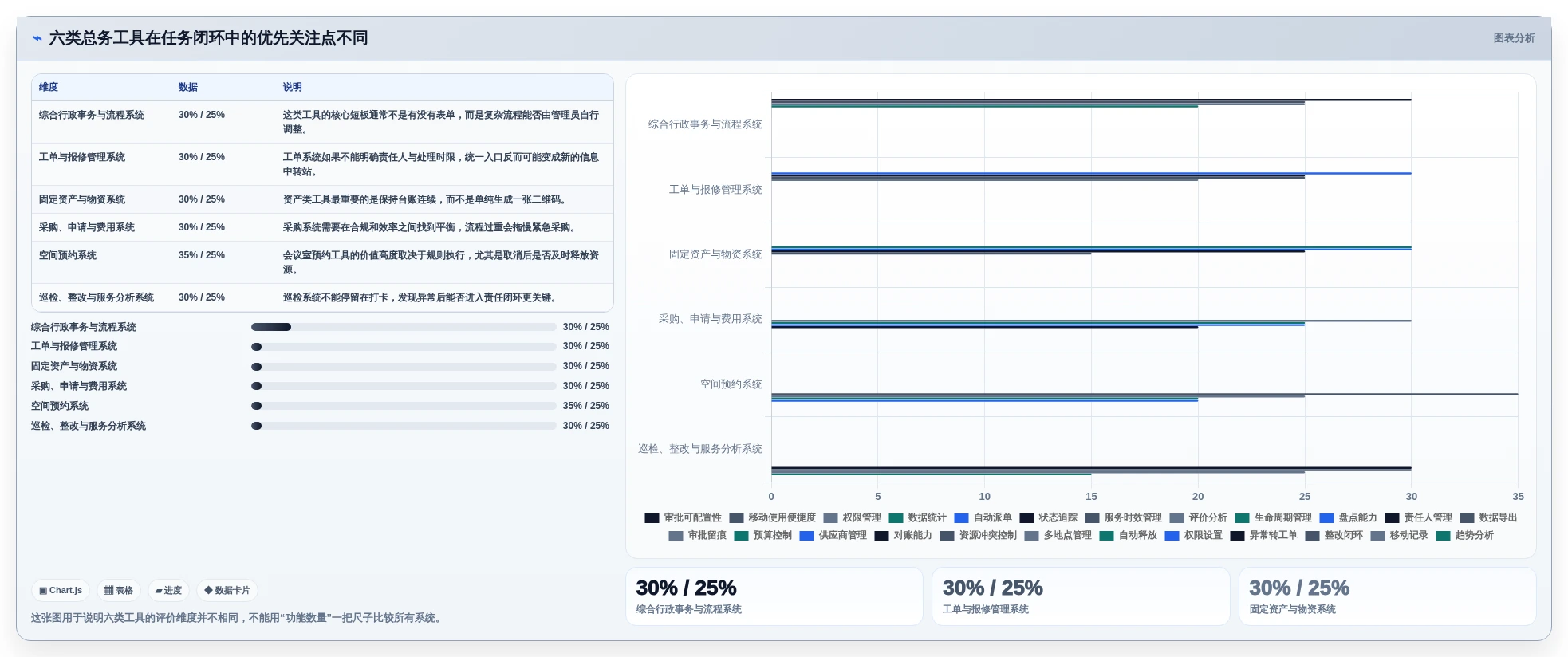Click the 空间预约系统 y-axis label in chart
Screen dimensions: 1568x657
pos(731,384)
